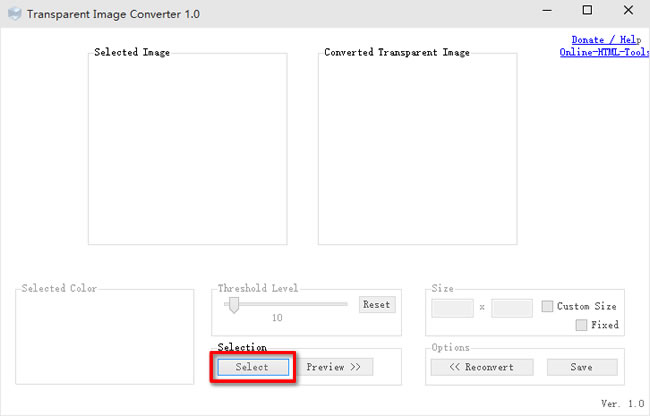
Task: Click the width size input field
Action: pos(452,308)
